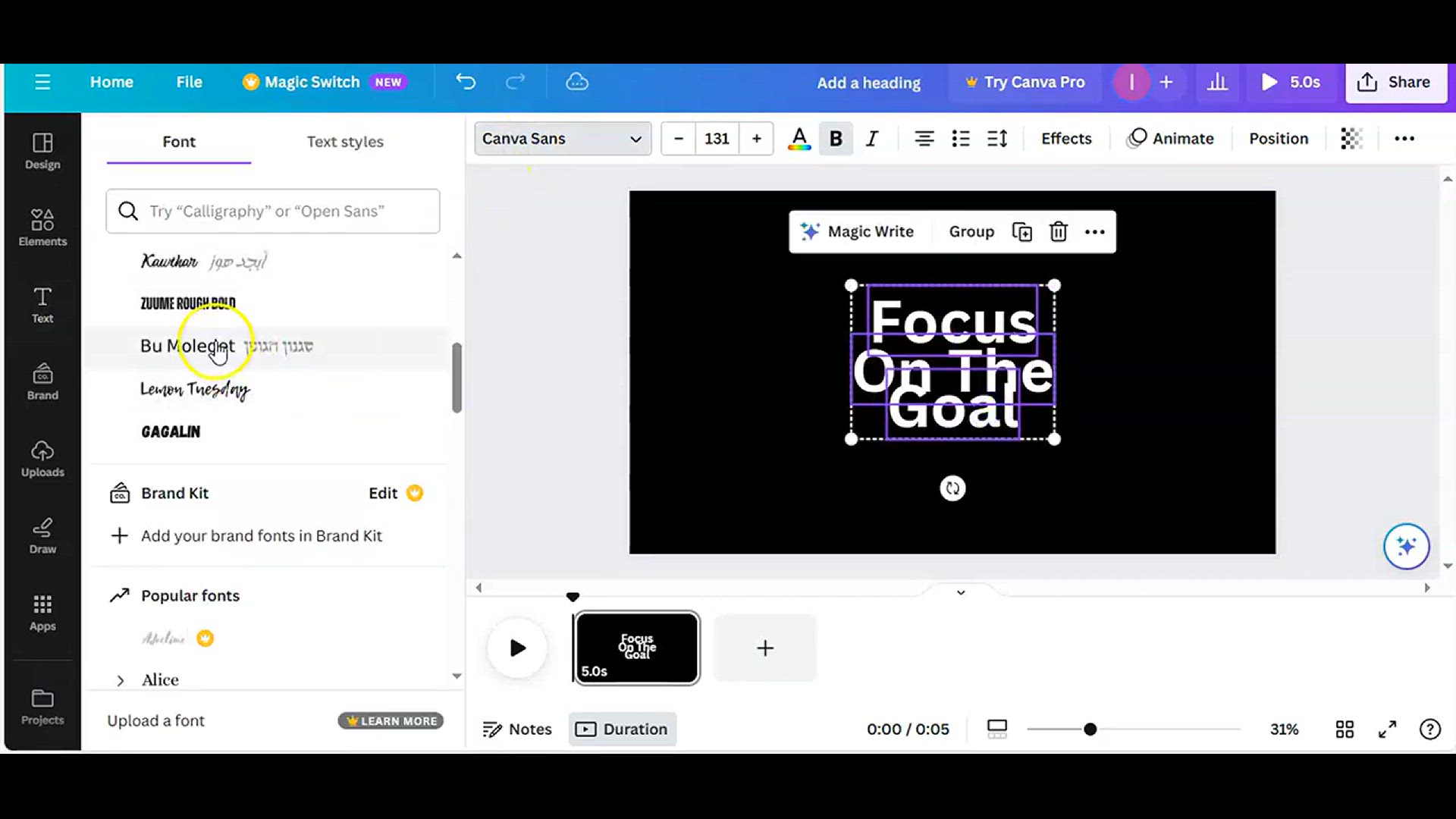Go to Home
The width and height of the screenshot is (1456, 819).
click(111, 82)
